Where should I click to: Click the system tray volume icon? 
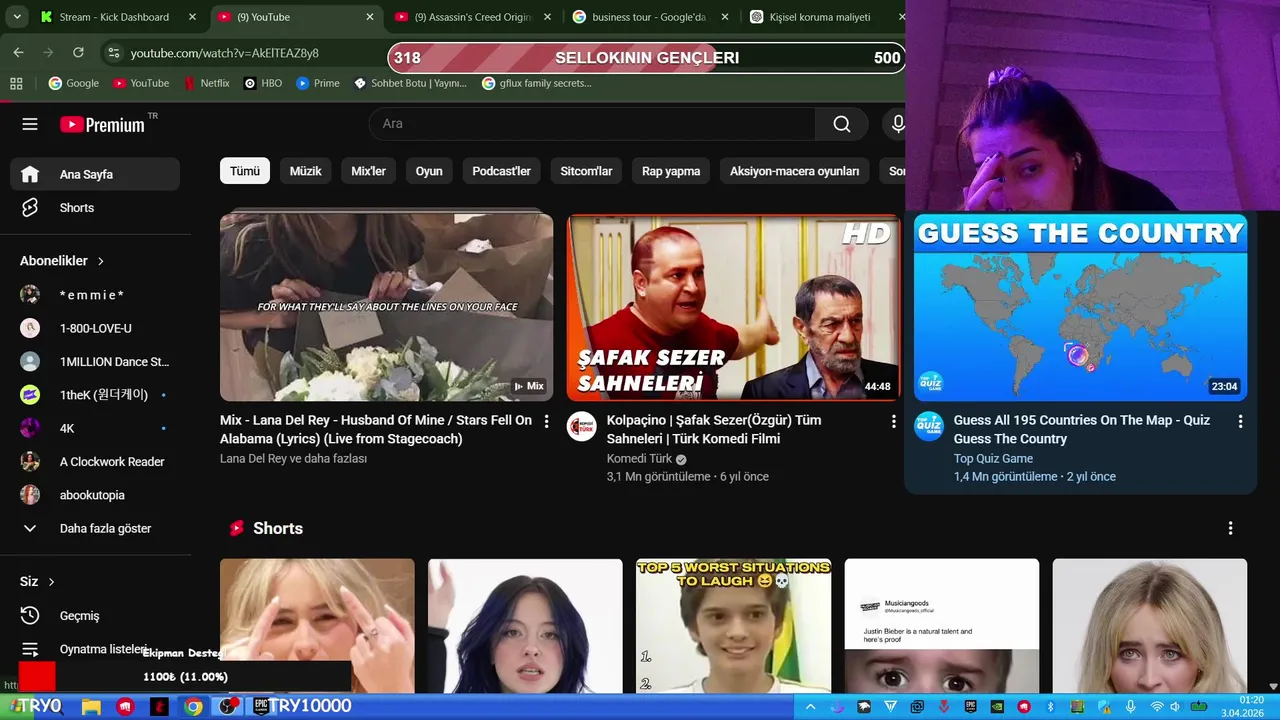tap(1176, 707)
